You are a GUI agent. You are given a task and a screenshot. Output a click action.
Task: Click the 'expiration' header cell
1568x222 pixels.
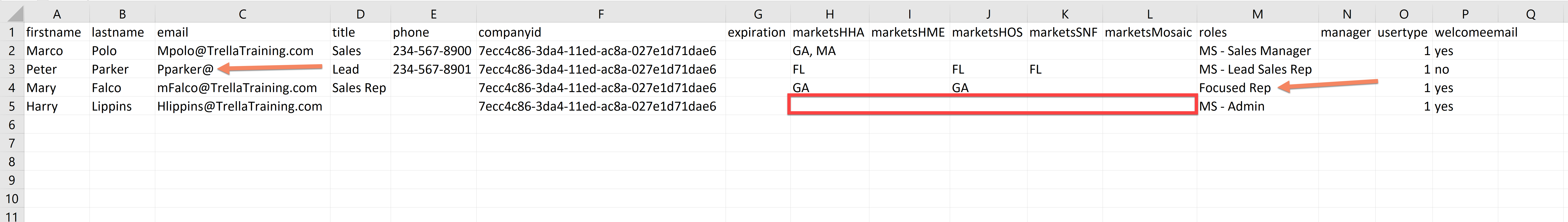pos(758,32)
